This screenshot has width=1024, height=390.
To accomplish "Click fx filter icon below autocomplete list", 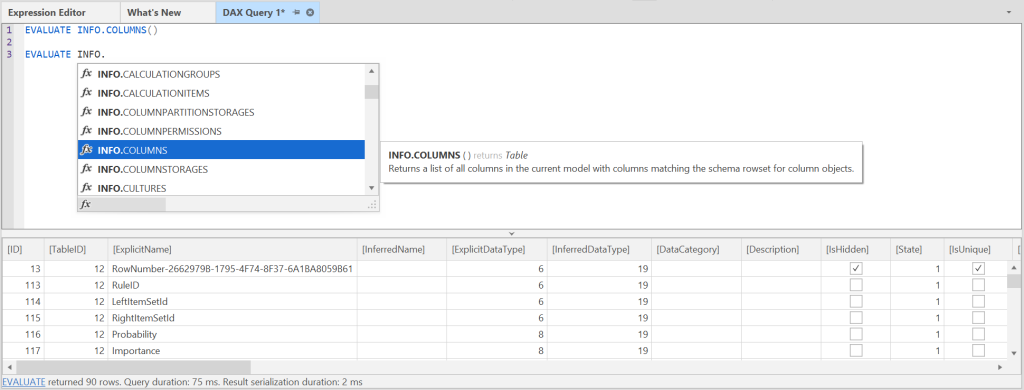I will tap(86, 204).
